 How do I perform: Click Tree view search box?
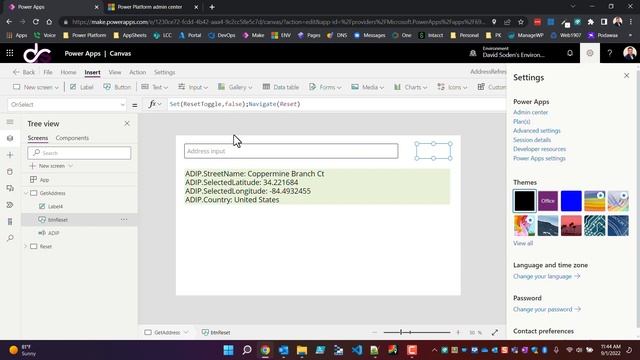[x=79, y=153]
